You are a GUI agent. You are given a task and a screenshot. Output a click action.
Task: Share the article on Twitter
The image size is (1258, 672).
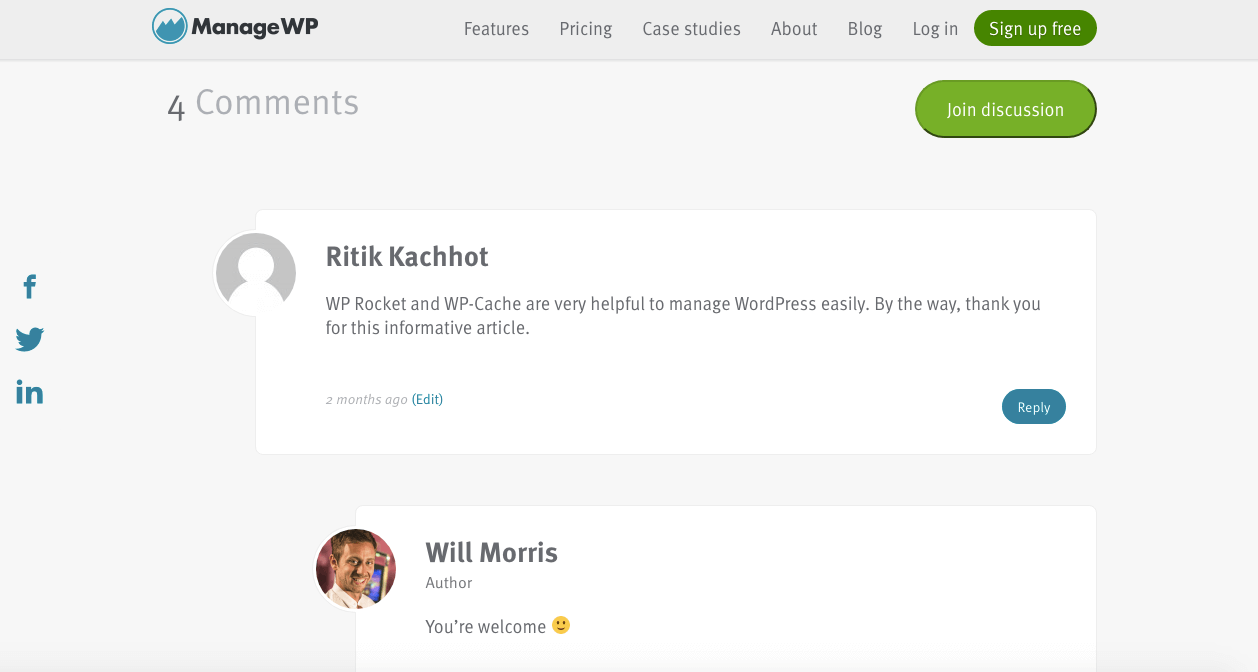(30, 340)
